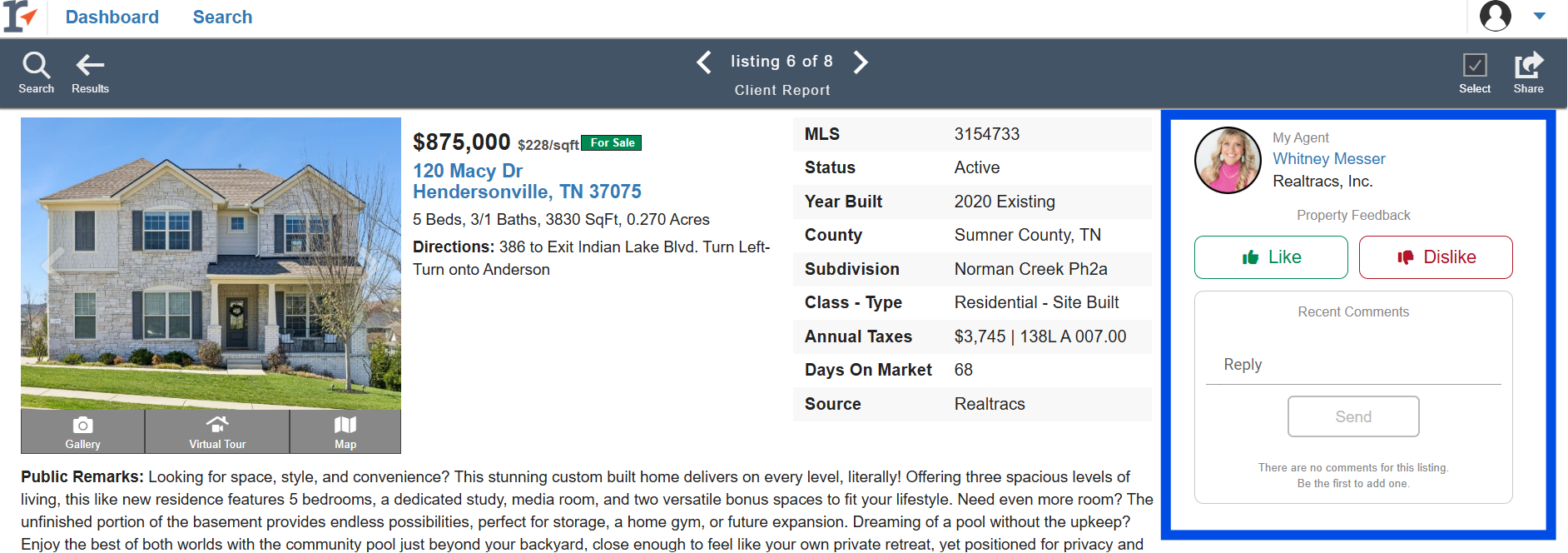Click the Reply comment input field
The height and width of the screenshot is (553, 1568).
[x=1353, y=365]
